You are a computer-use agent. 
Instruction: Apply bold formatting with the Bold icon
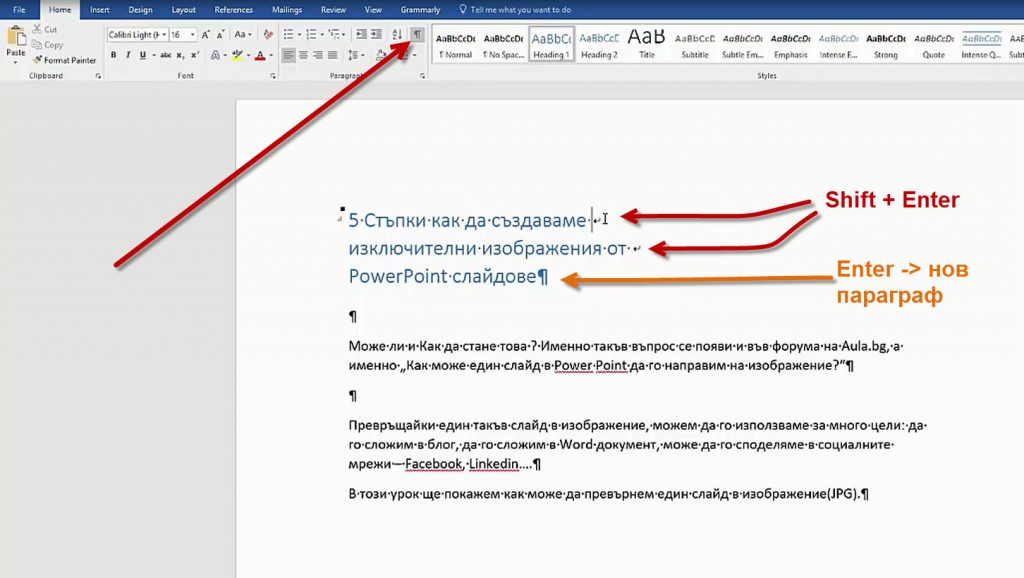[x=114, y=53]
